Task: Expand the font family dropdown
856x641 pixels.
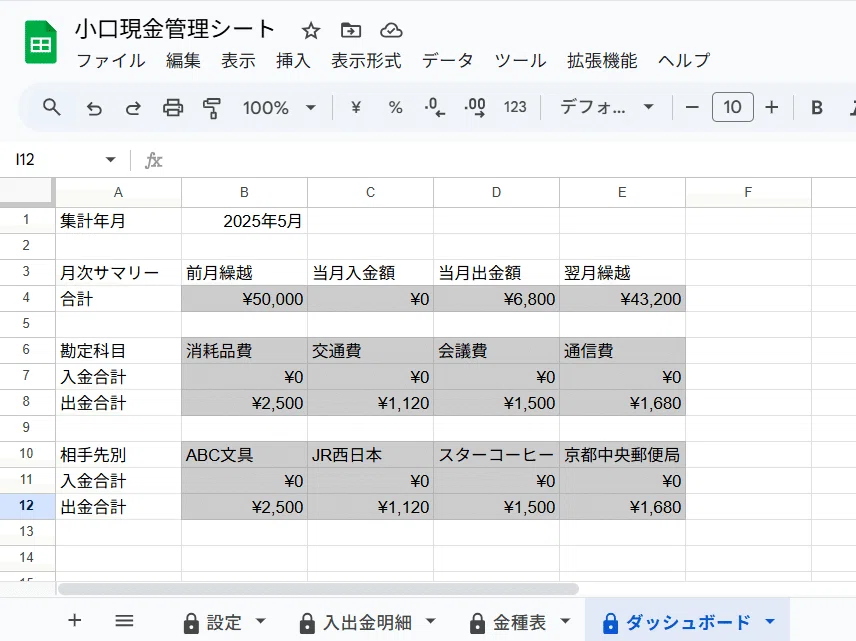Action: 606,107
